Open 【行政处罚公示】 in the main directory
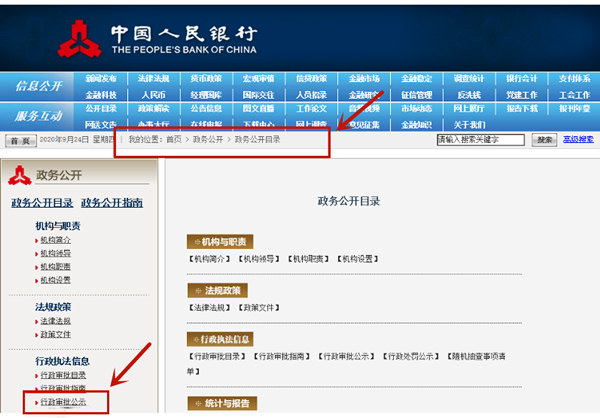Viewport: 600px width, 418px height. point(411,356)
